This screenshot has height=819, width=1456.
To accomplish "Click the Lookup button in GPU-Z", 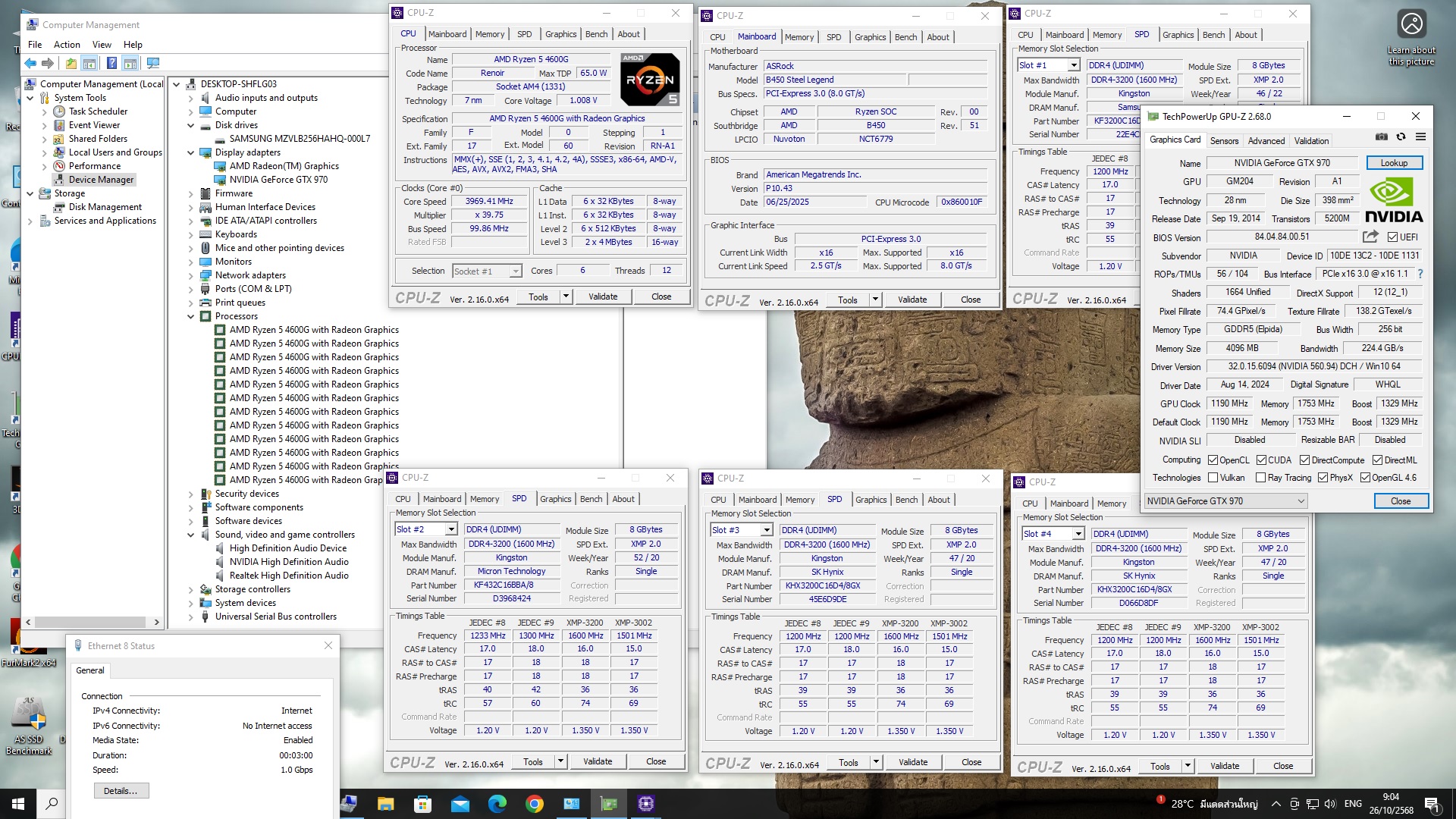I will point(1394,163).
